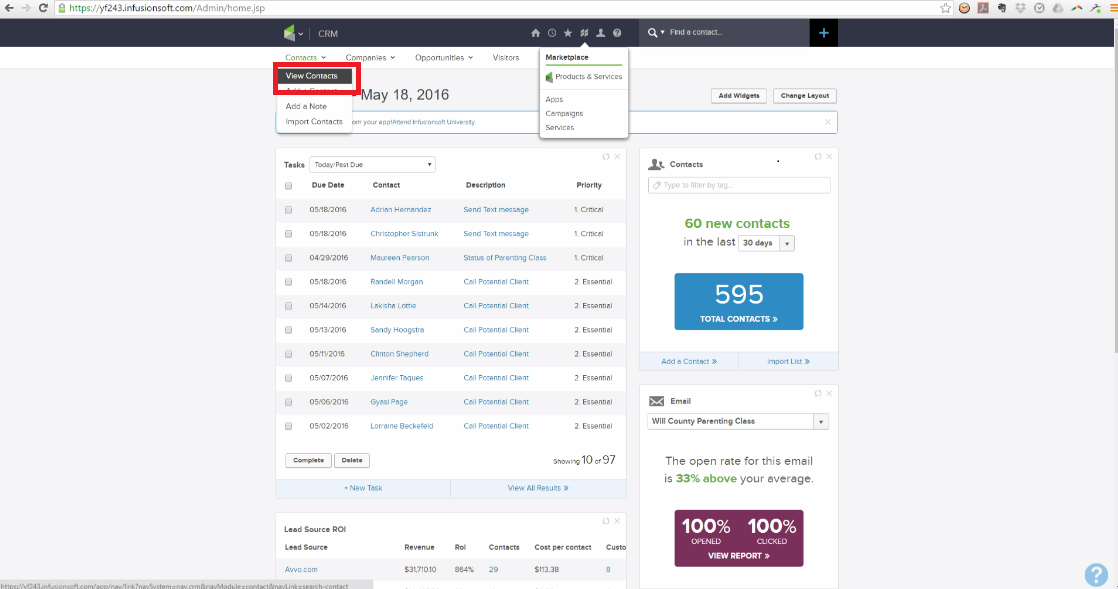Open the 30 days period dropdown
Viewport: 1118px width, 589px height.
click(766, 243)
